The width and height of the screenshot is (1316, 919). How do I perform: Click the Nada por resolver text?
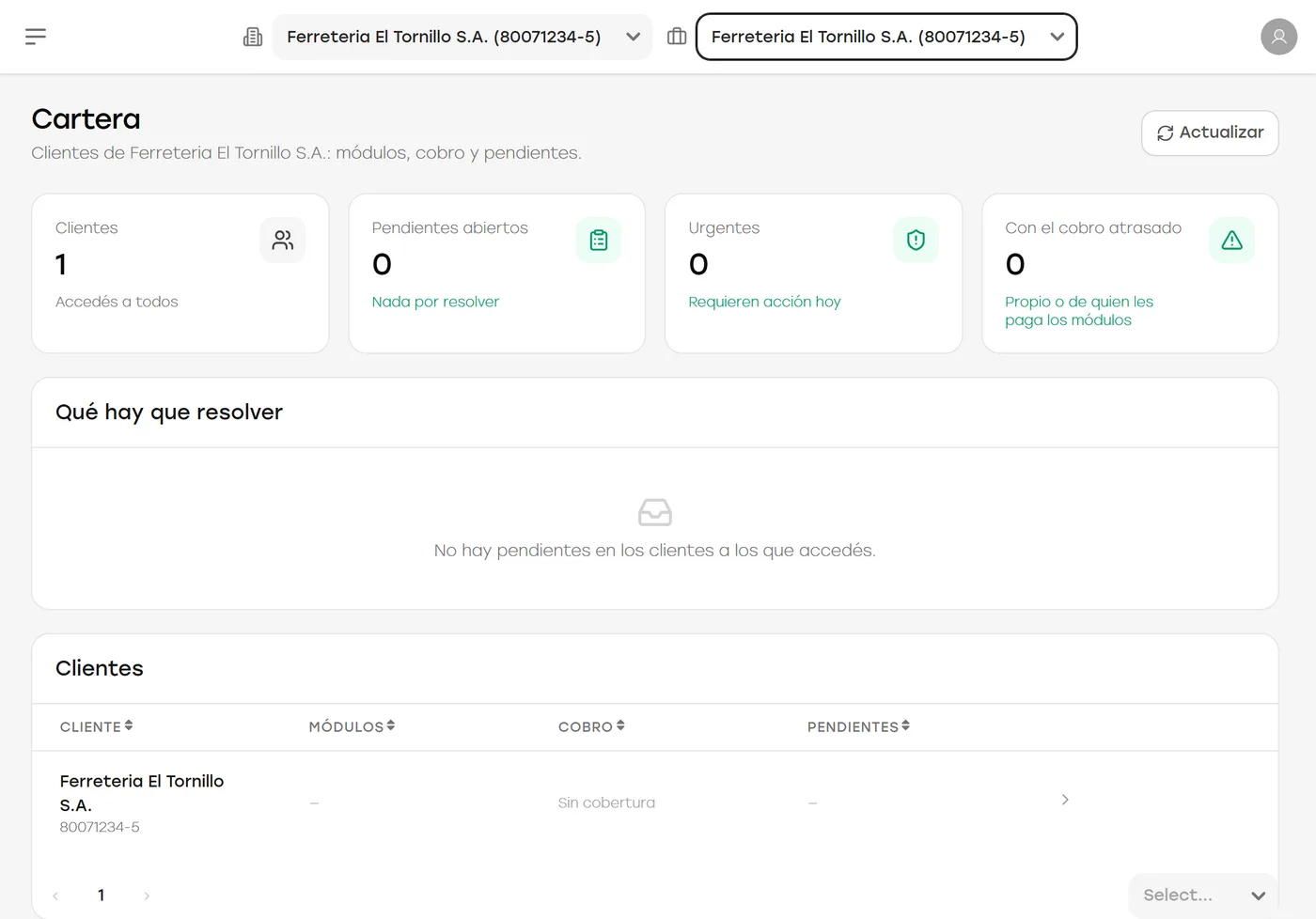click(435, 302)
